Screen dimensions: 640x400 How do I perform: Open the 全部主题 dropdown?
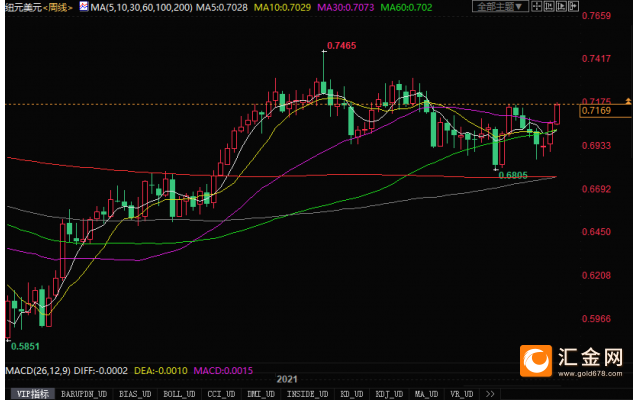(500, 7)
